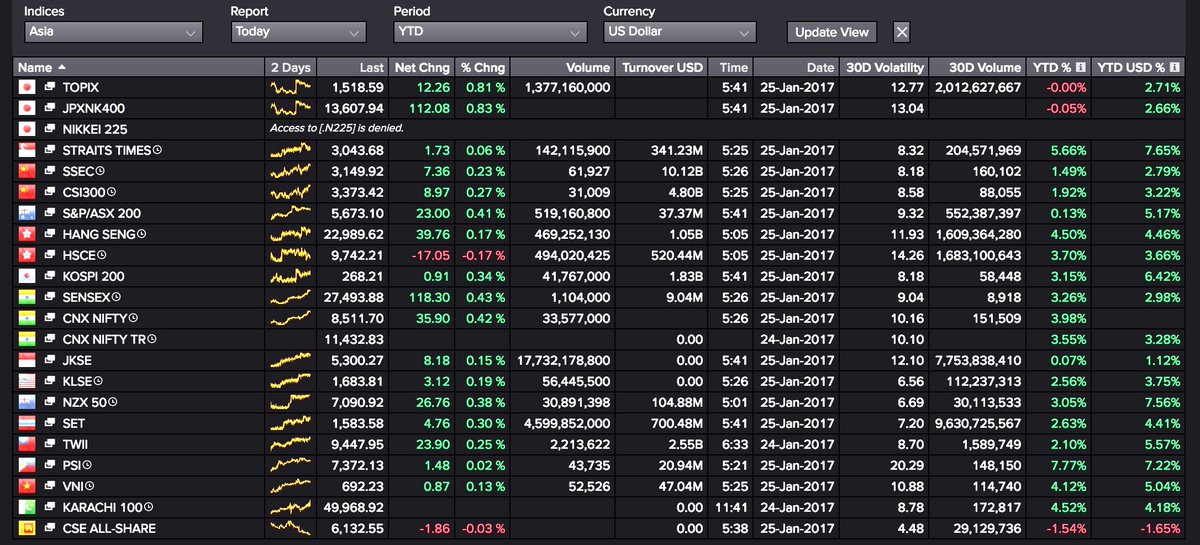Close the filter bar with the X button

(x=901, y=32)
